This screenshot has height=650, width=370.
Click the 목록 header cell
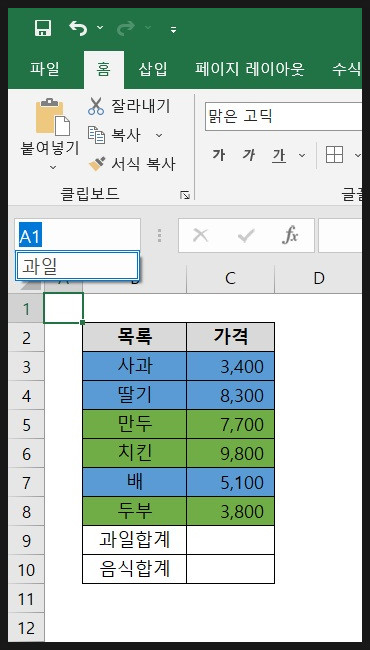(x=135, y=337)
